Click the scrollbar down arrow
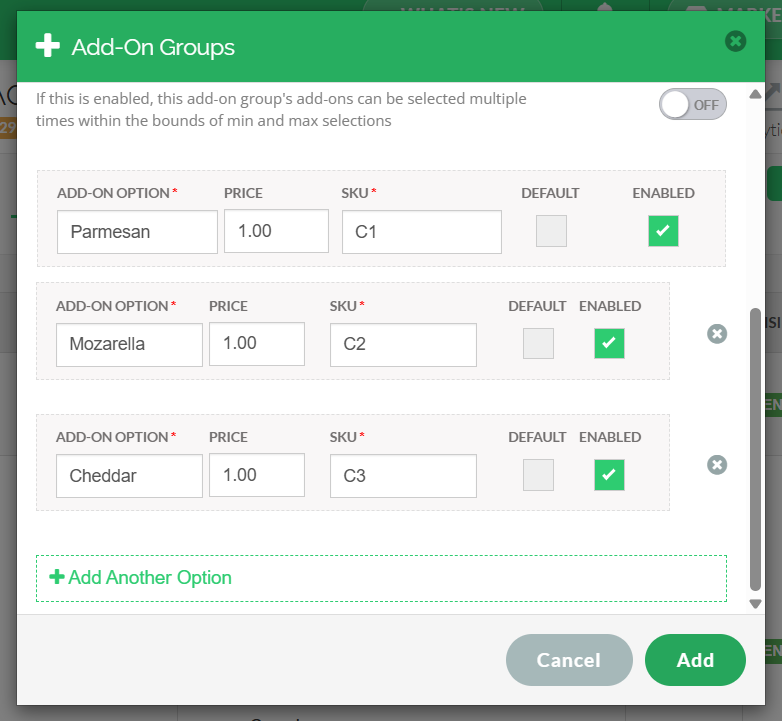This screenshot has height=721, width=782. [755, 604]
